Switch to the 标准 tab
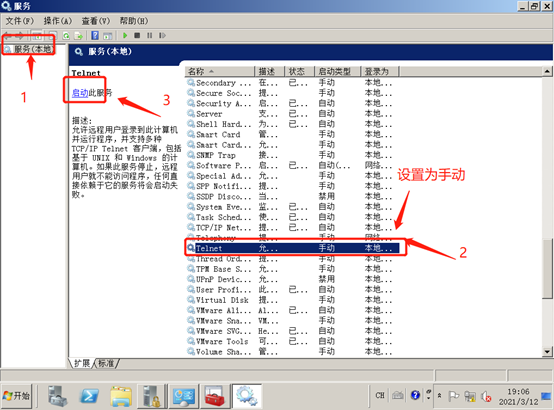This screenshot has height=410, width=554. point(106,363)
